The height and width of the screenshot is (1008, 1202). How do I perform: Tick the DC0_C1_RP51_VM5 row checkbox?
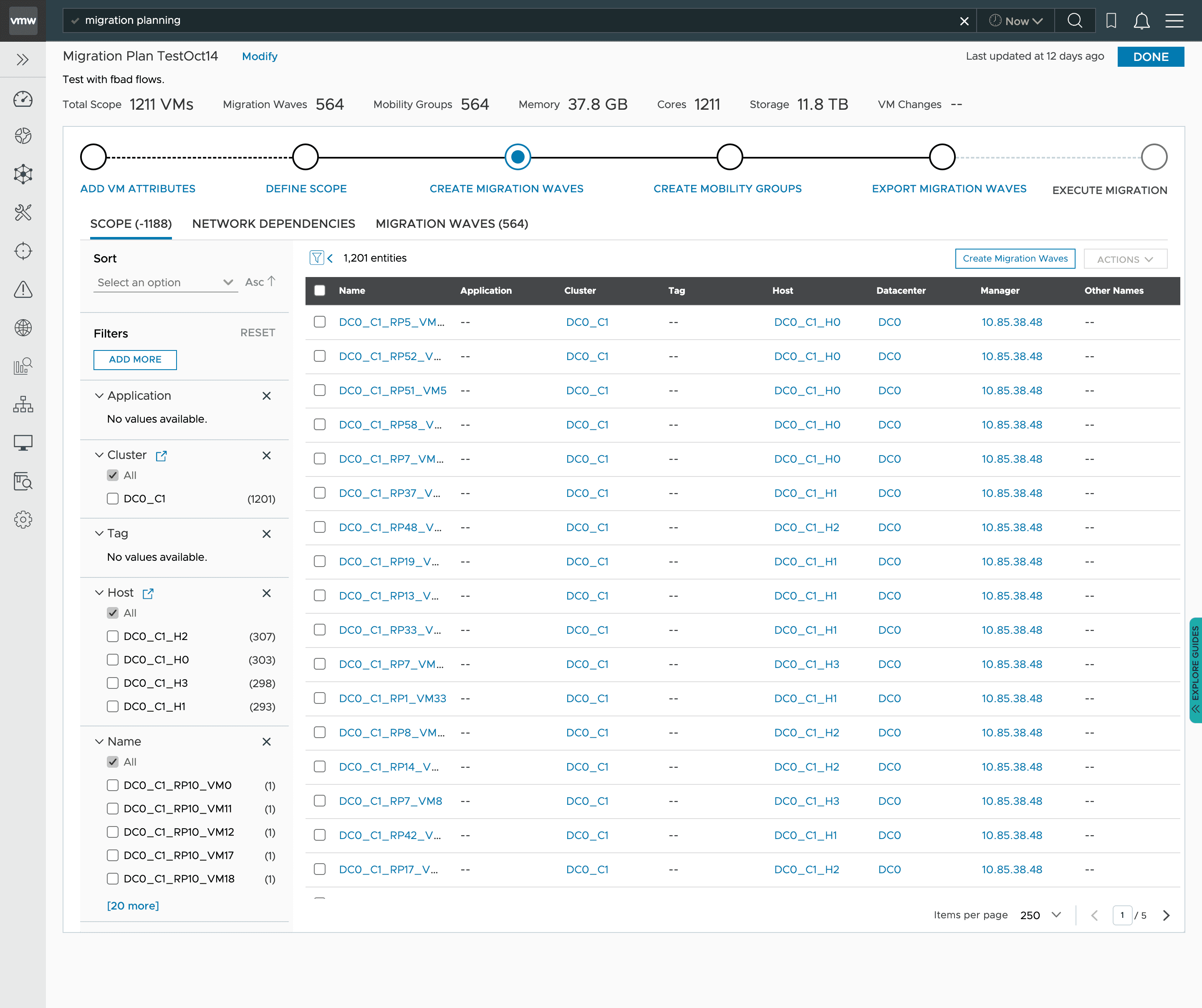(x=320, y=390)
